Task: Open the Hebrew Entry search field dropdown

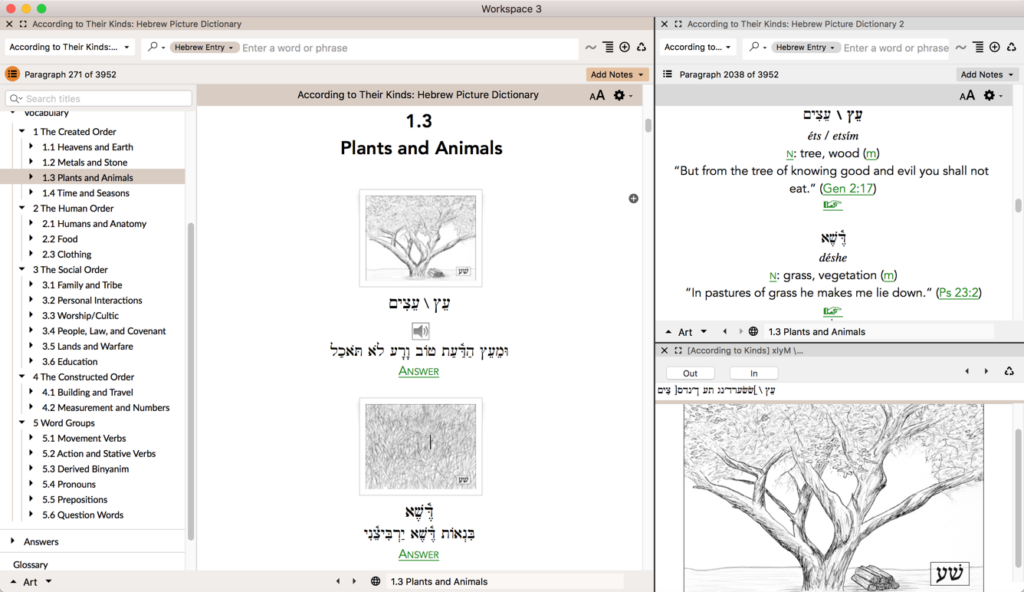Action: point(203,47)
